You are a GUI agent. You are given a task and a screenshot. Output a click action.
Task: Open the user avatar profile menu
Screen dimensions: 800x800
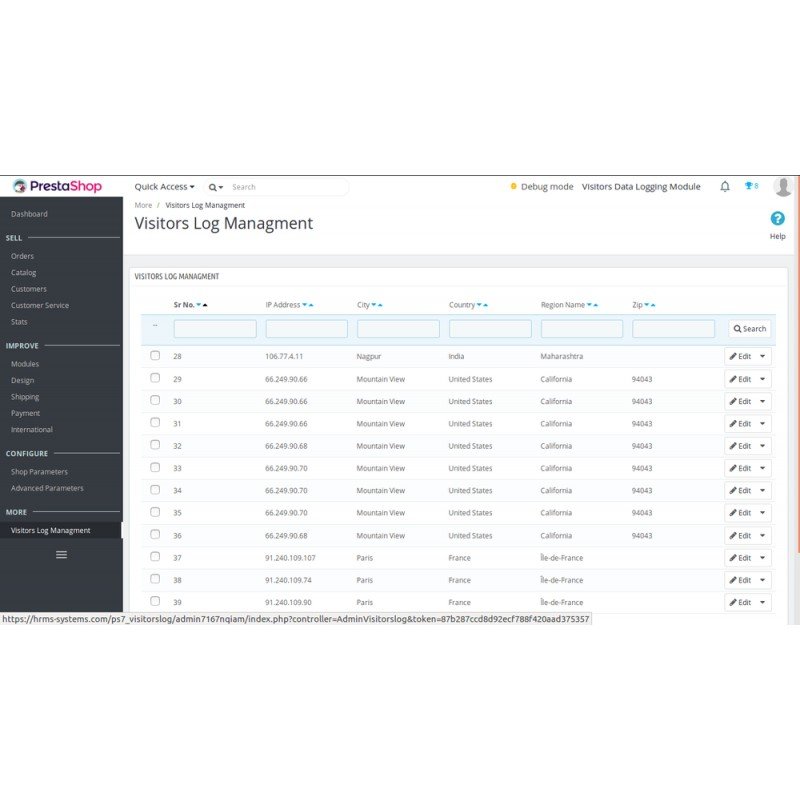pyautogui.click(x=783, y=187)
